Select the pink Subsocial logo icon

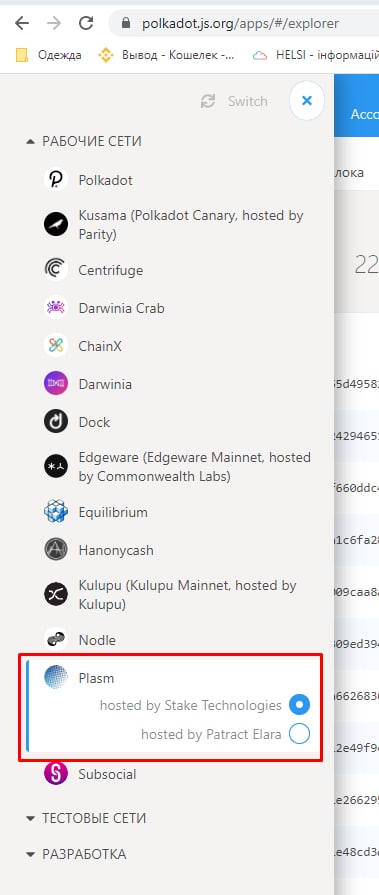tap(56, 774)
